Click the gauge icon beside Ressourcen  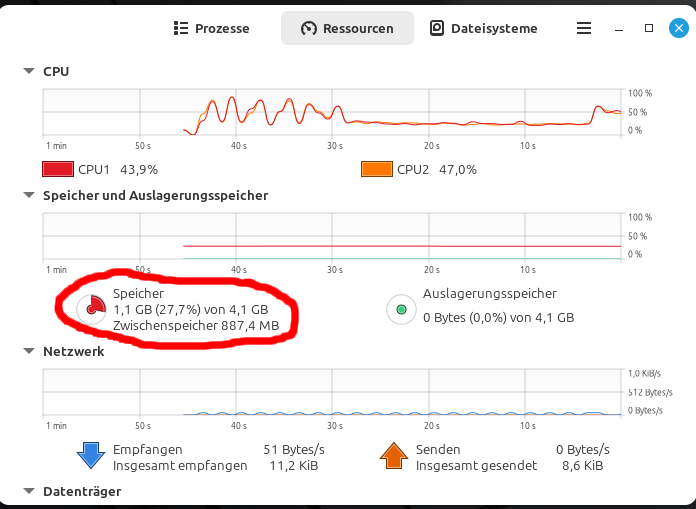tap(308, 28)
